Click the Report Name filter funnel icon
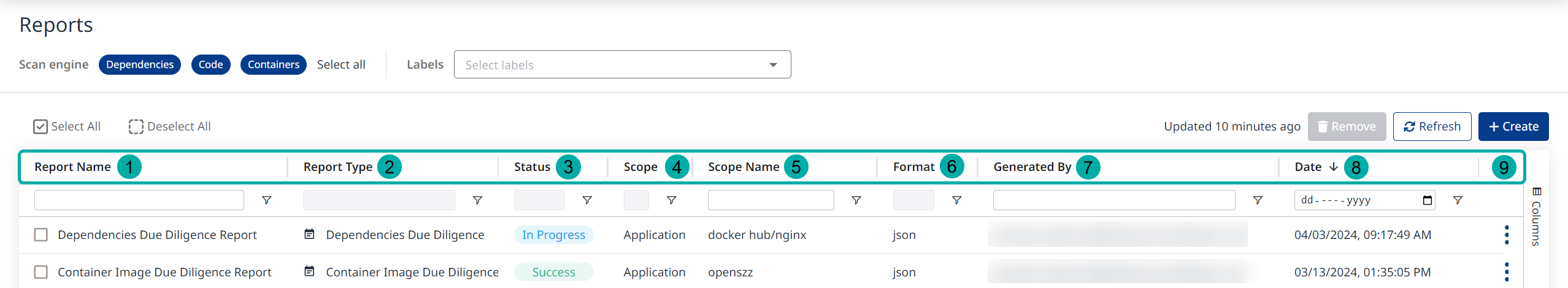 266,200
